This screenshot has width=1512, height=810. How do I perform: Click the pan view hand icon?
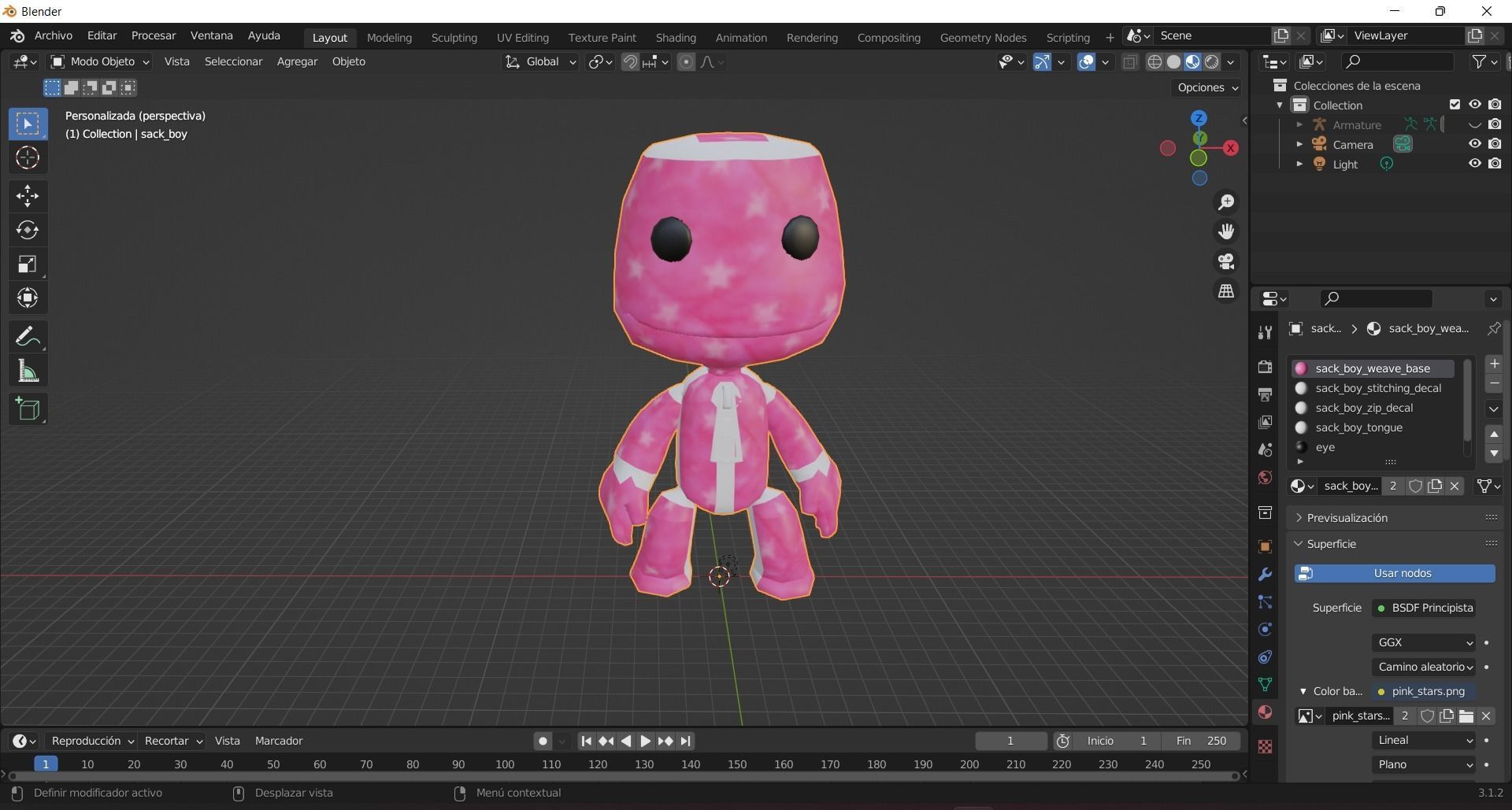(1226, 231)
